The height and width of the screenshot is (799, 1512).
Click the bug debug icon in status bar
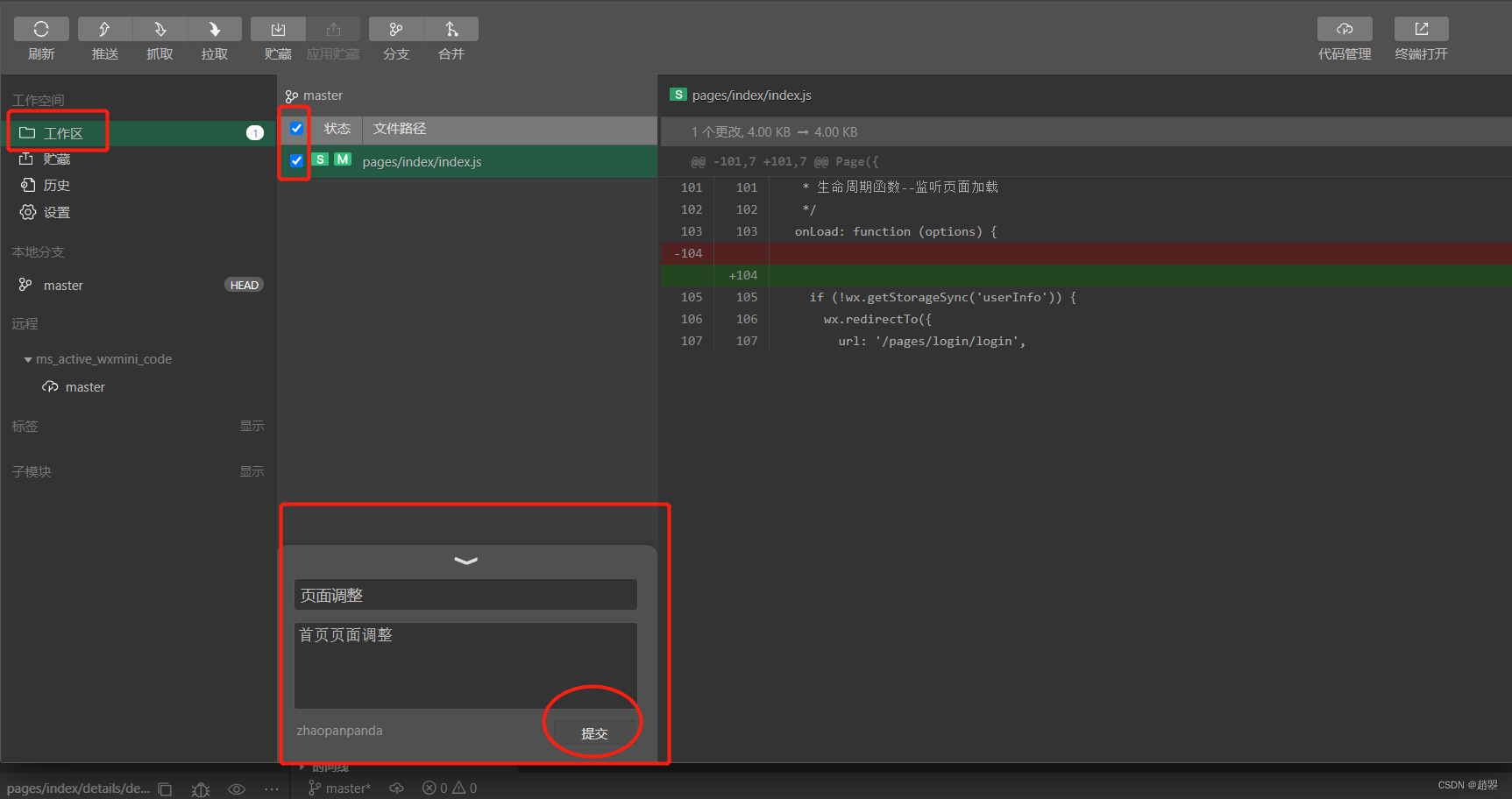click(201, 788)
